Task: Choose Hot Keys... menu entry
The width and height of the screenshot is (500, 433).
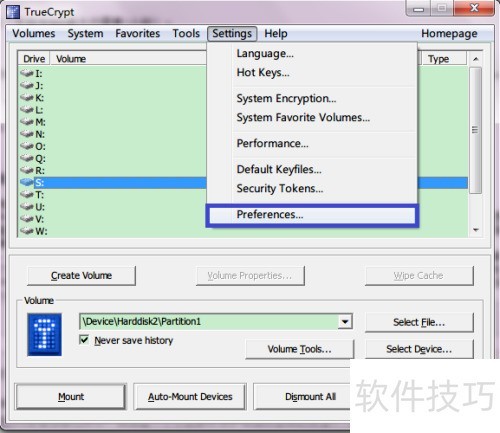Action: (312, 72)
